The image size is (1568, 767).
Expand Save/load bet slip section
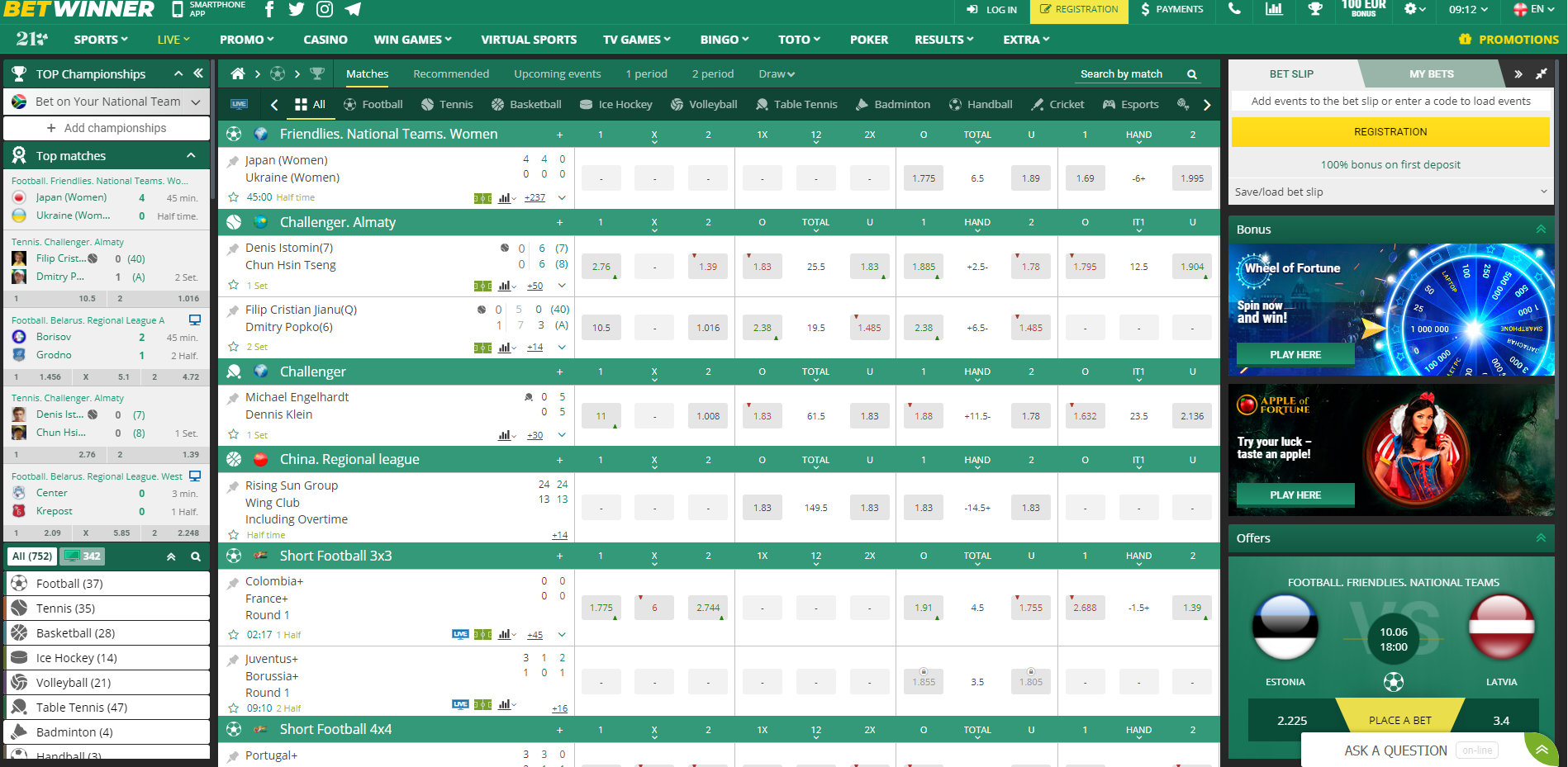pos(1390,192)
